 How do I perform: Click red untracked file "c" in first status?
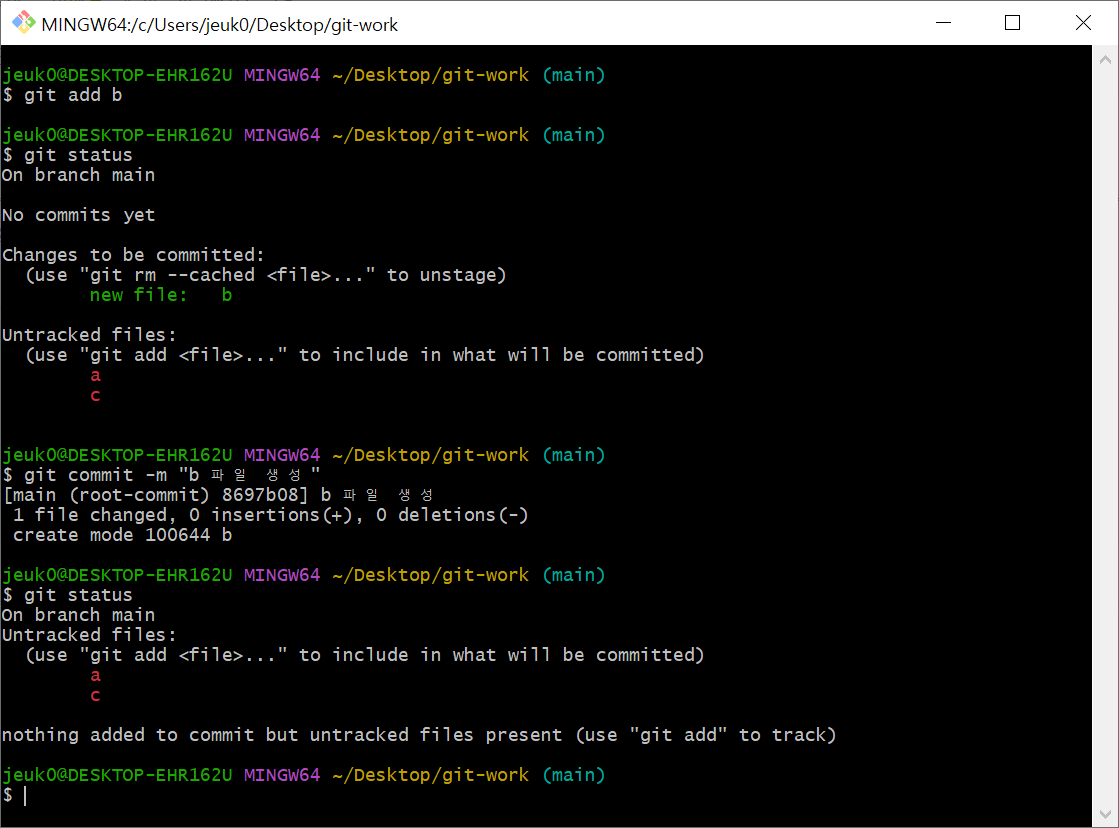(96, 395)
